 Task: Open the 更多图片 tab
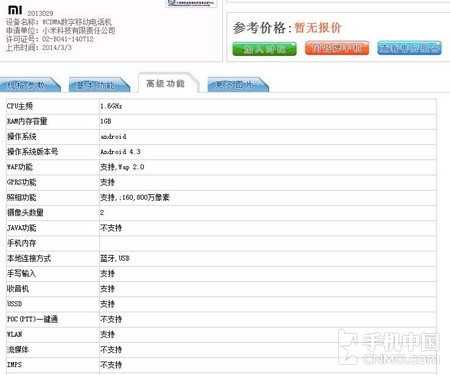(x=237, y=85)
